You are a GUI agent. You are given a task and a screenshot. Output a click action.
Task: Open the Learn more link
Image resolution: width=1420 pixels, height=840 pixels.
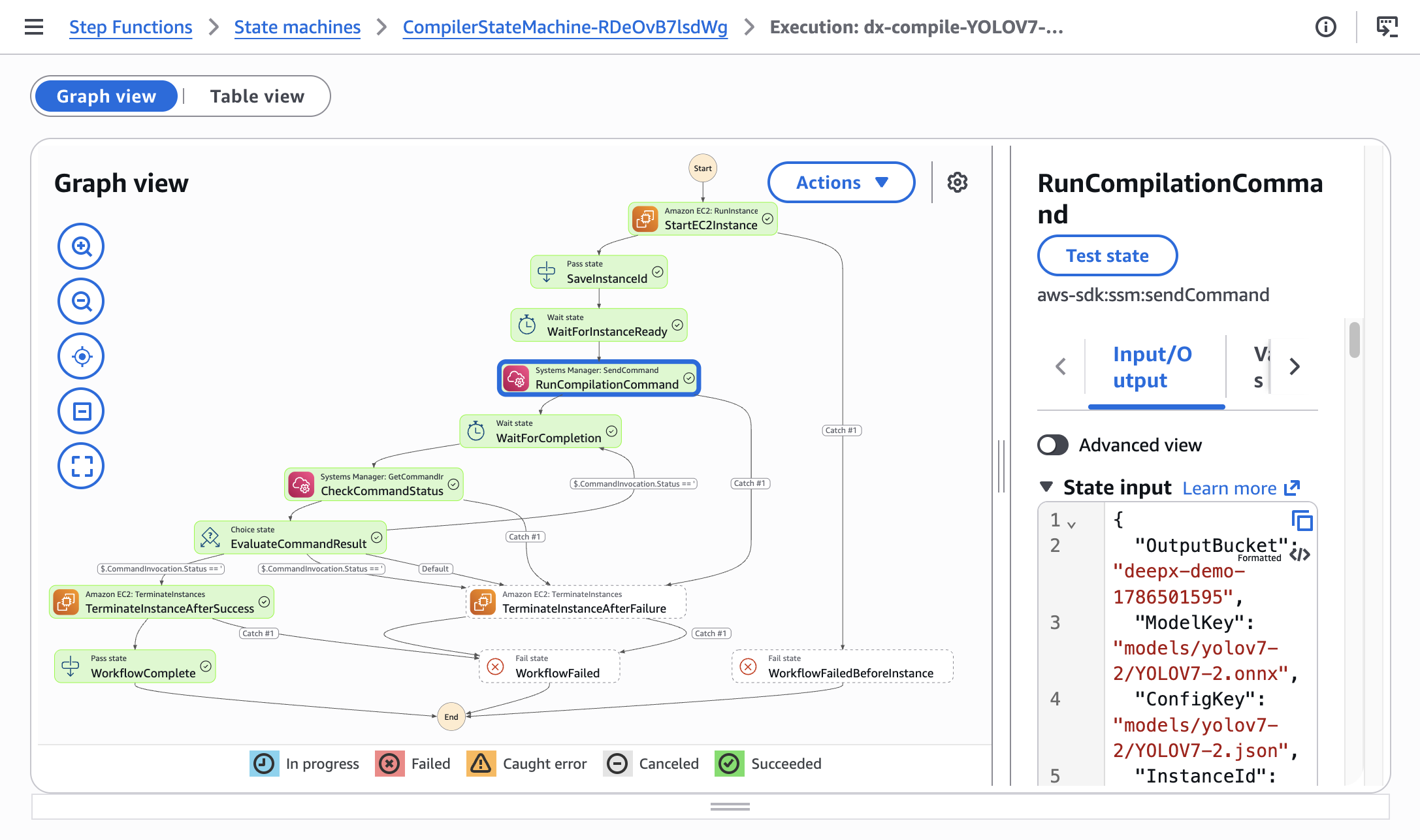(x=1241, y=488)
